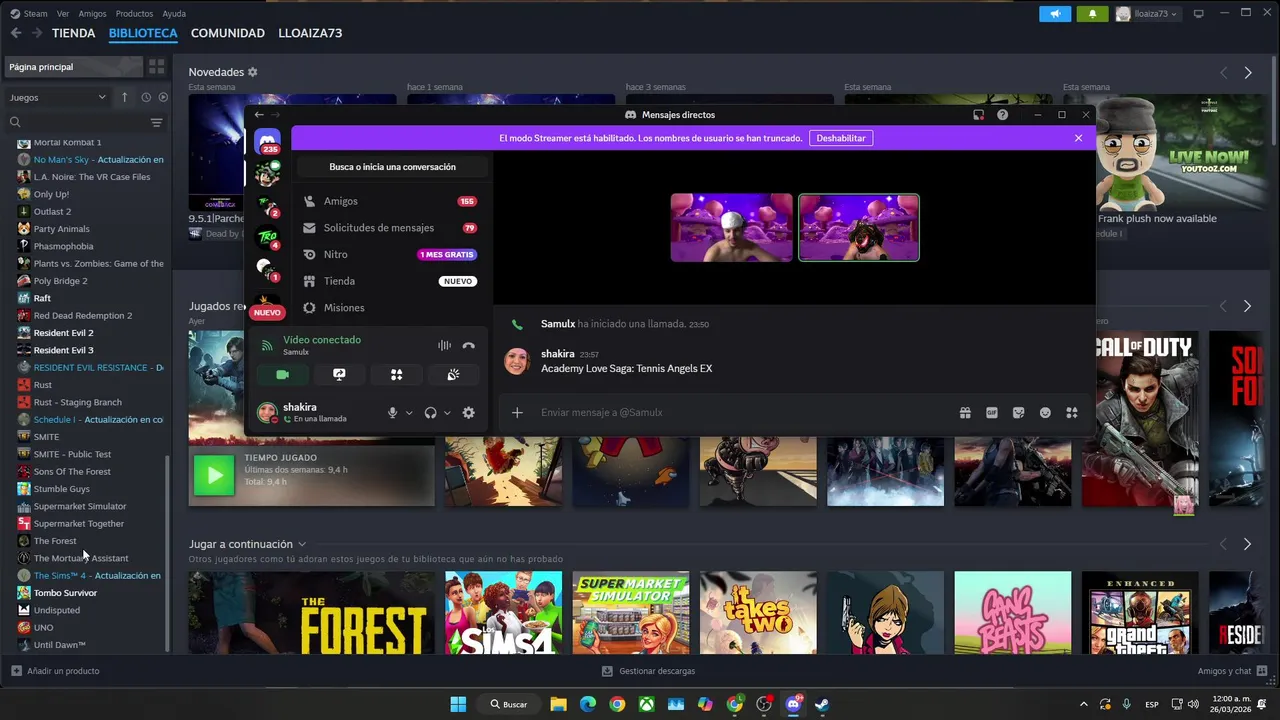Go back in Steam navigation
The width and height of the screenshot is (1280, 720).
(x=16, y=33)
